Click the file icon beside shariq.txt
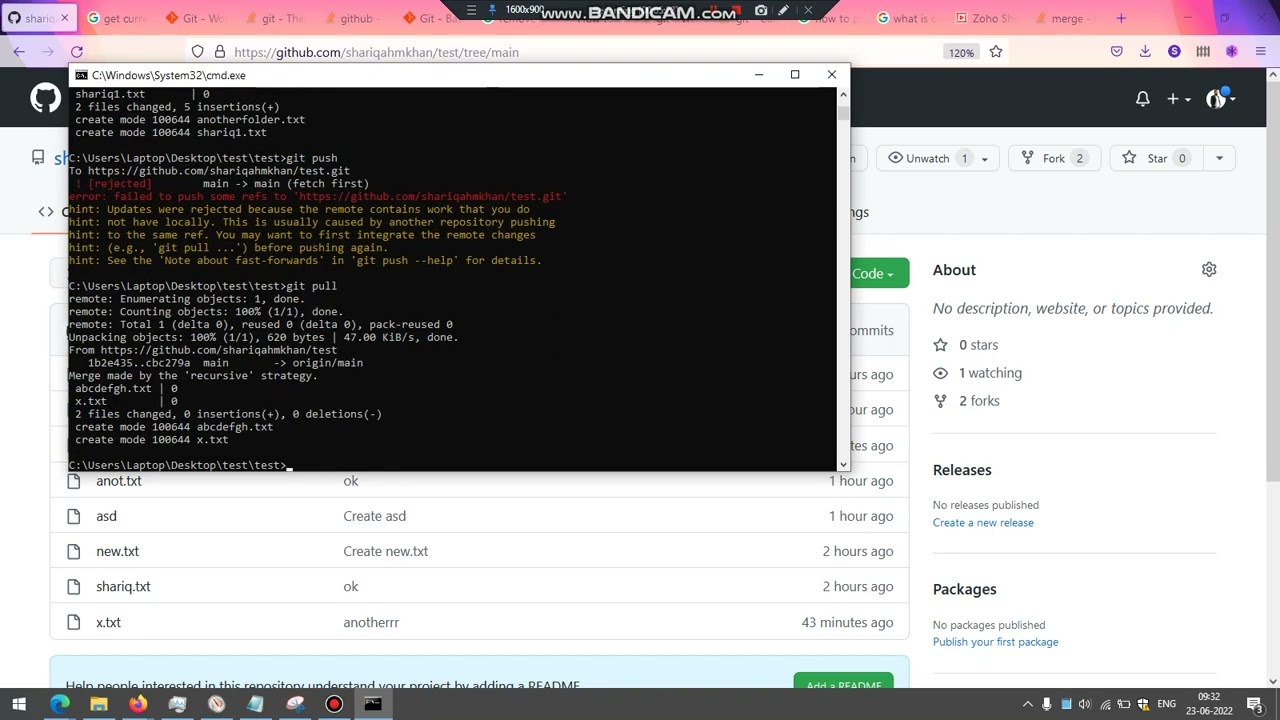 click(73, 586)
